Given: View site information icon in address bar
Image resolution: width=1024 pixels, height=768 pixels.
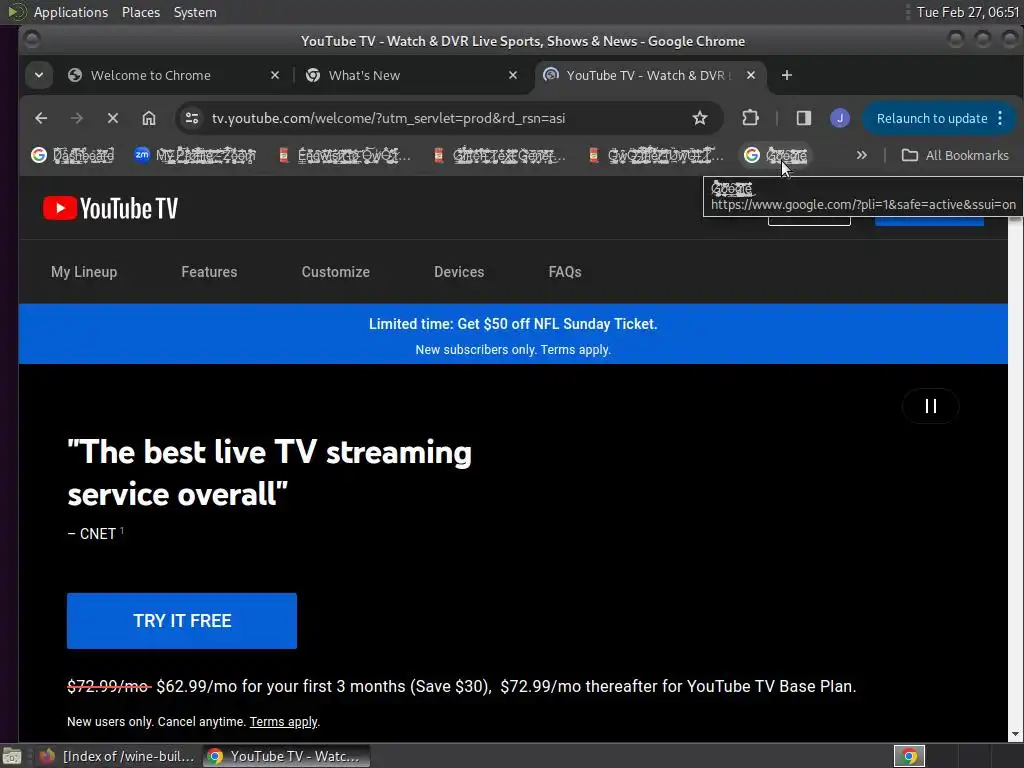Looking at the screenshot, I should (191, 118).
